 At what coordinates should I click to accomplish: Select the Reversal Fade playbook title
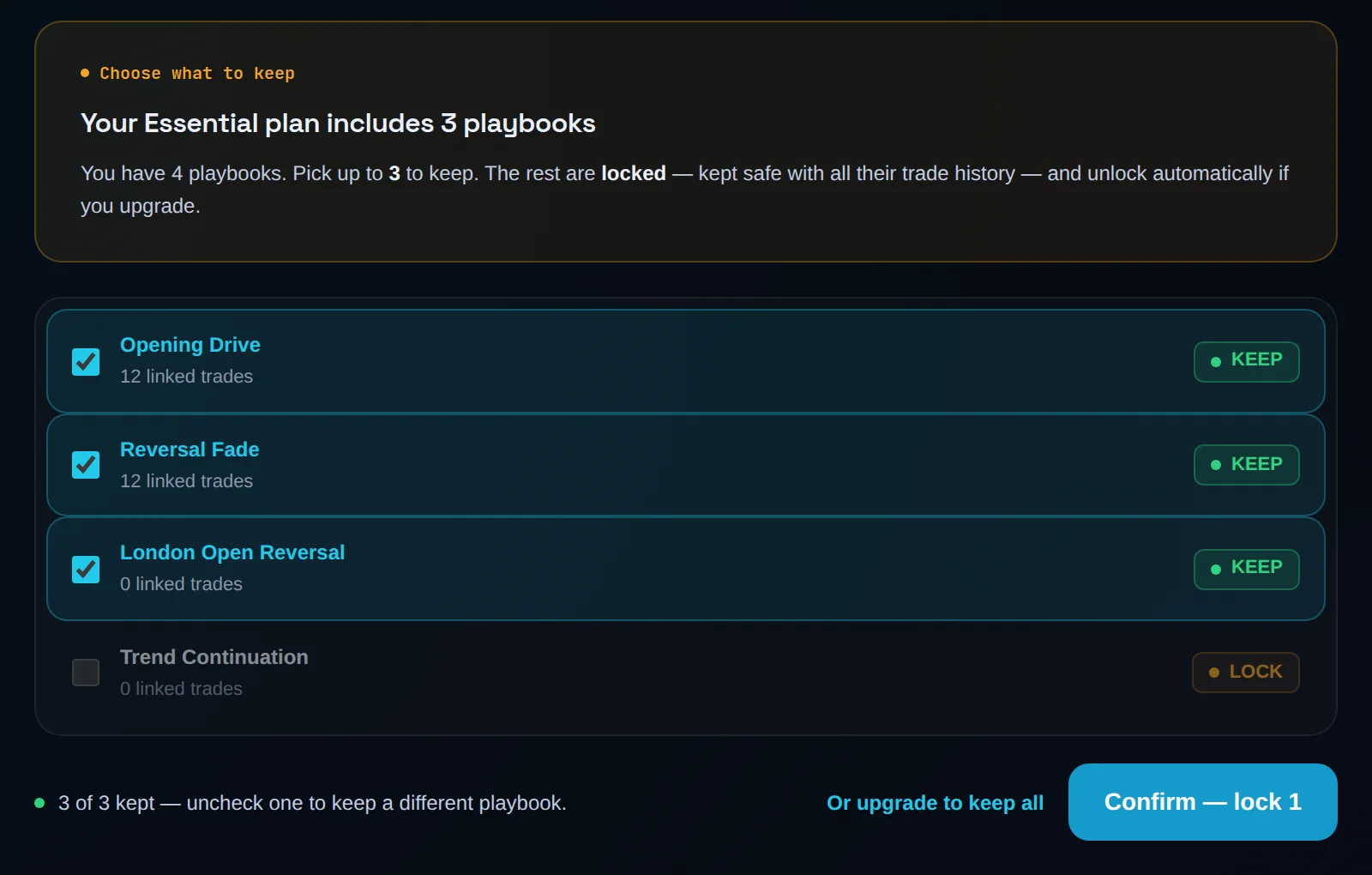coord(190,450)
